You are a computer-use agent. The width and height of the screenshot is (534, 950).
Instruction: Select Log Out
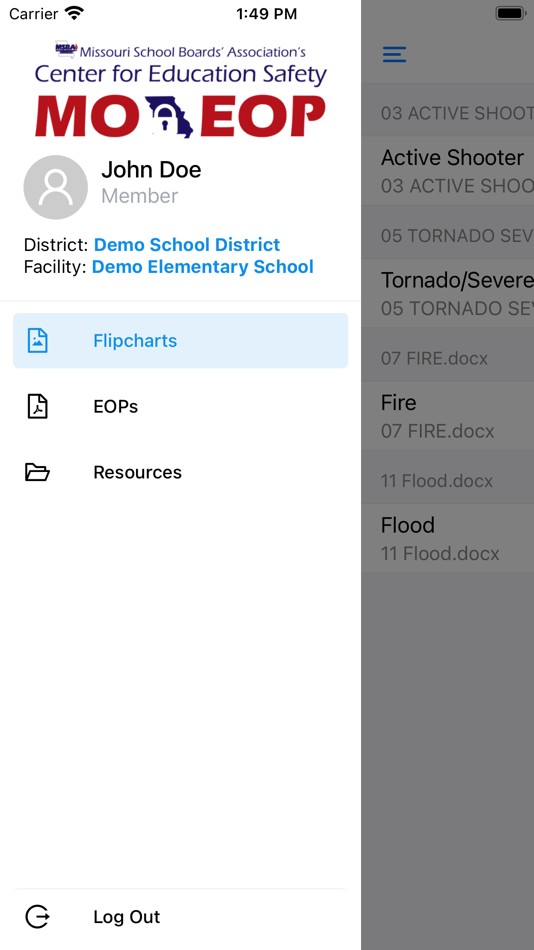pyautogui.click(x=181, y=917)
